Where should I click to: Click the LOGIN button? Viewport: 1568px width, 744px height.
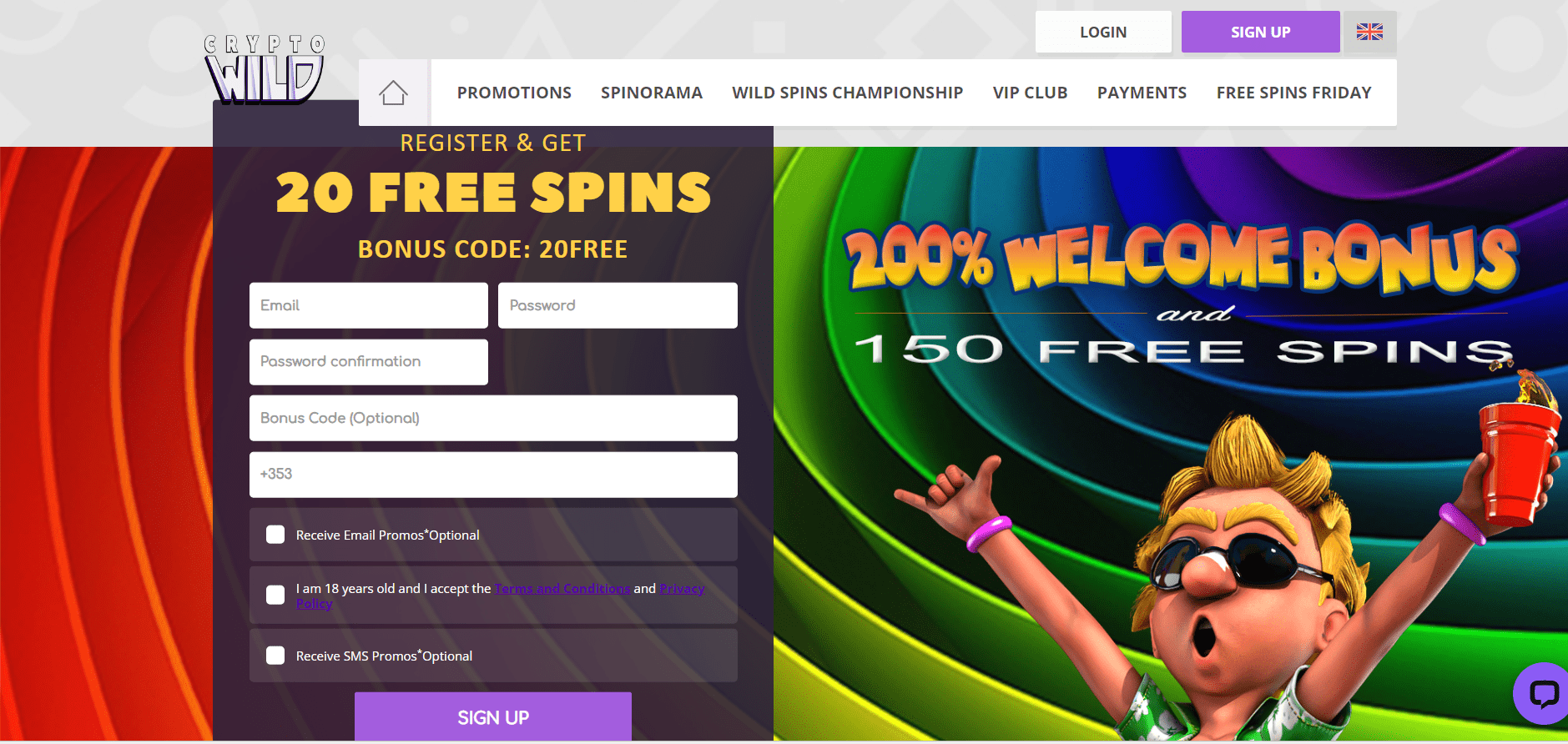pos(1103,32)
